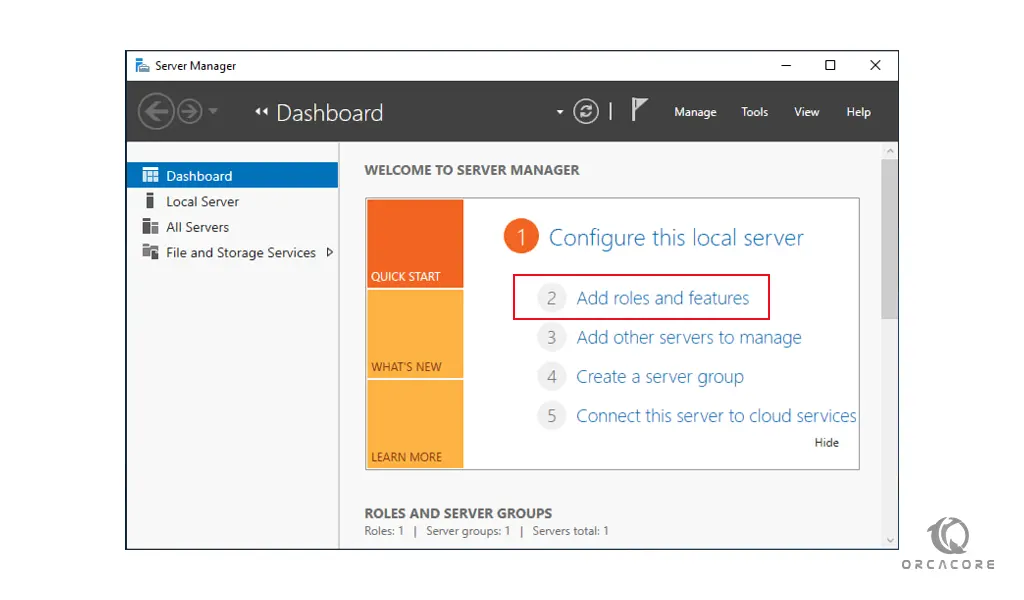Click Add roles and features link
1024x600 pixels.
[x=662, y=298]
